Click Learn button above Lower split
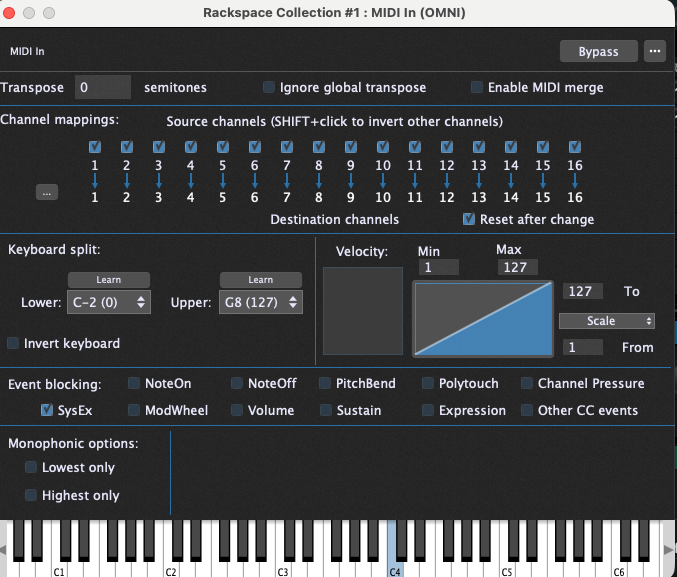Image resolution: width=677 pixels, height=577 pixels. (x=108, y=280)
